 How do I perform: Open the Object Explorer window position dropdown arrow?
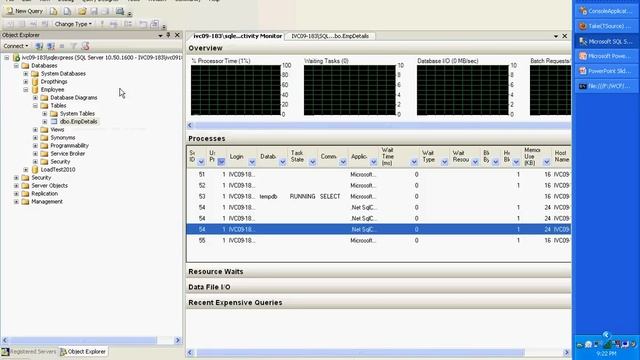point(160,36)
